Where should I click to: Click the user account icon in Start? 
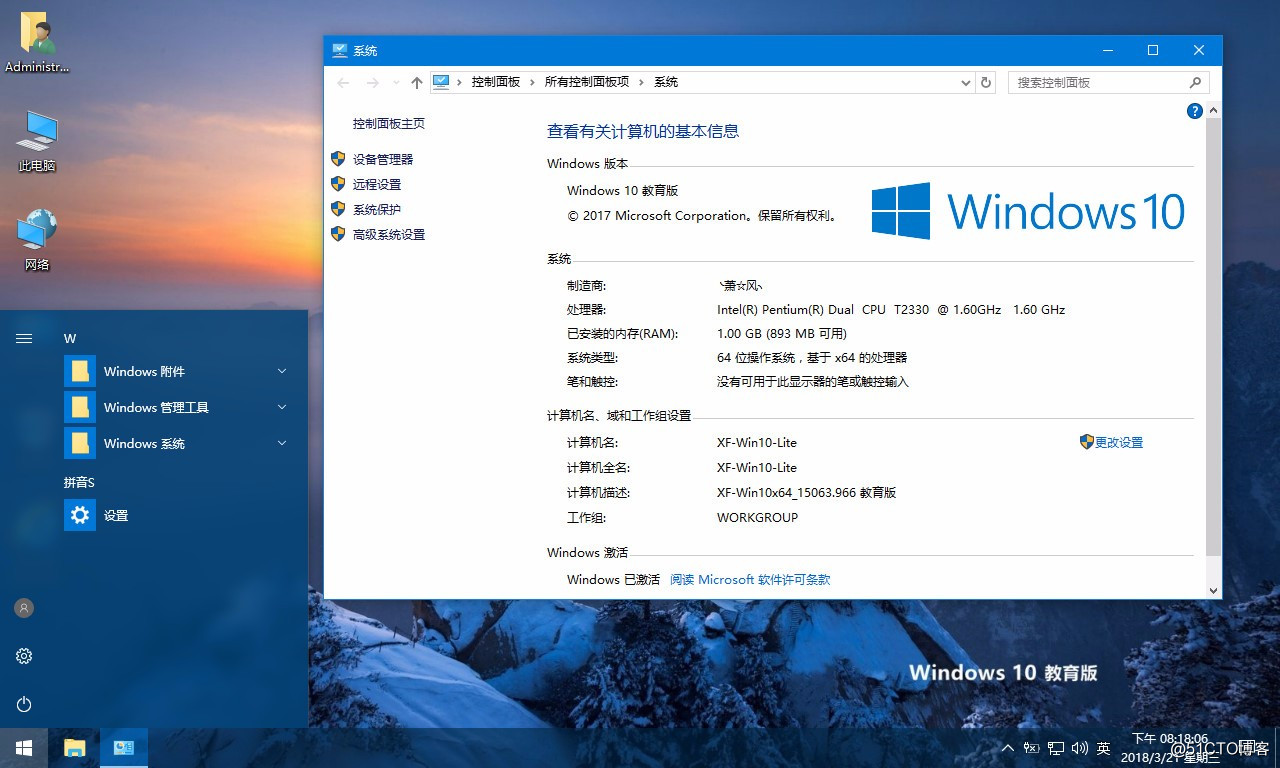24,607
